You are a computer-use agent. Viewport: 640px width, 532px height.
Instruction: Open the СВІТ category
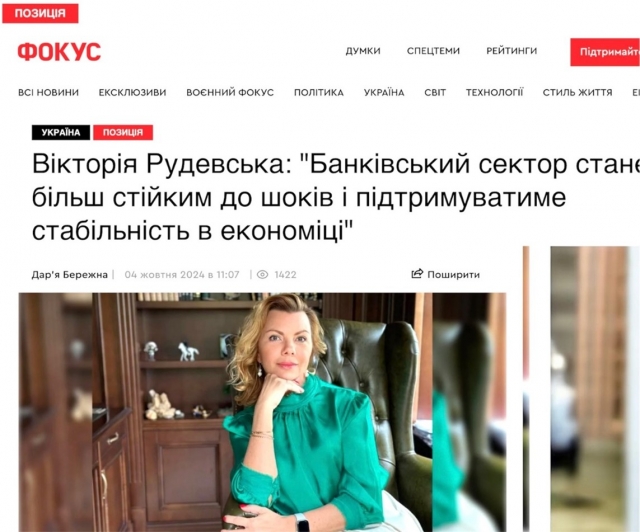click(435, 93)
